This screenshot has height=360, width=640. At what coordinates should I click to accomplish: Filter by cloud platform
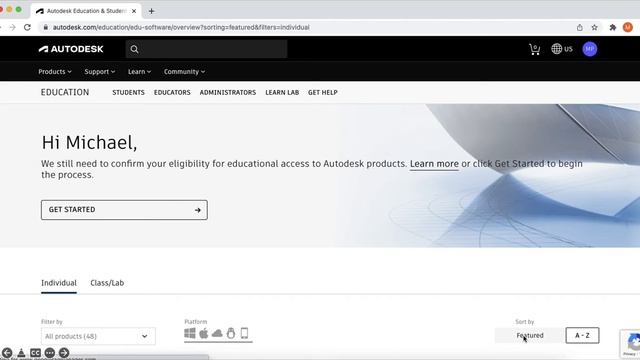point(217,333)
